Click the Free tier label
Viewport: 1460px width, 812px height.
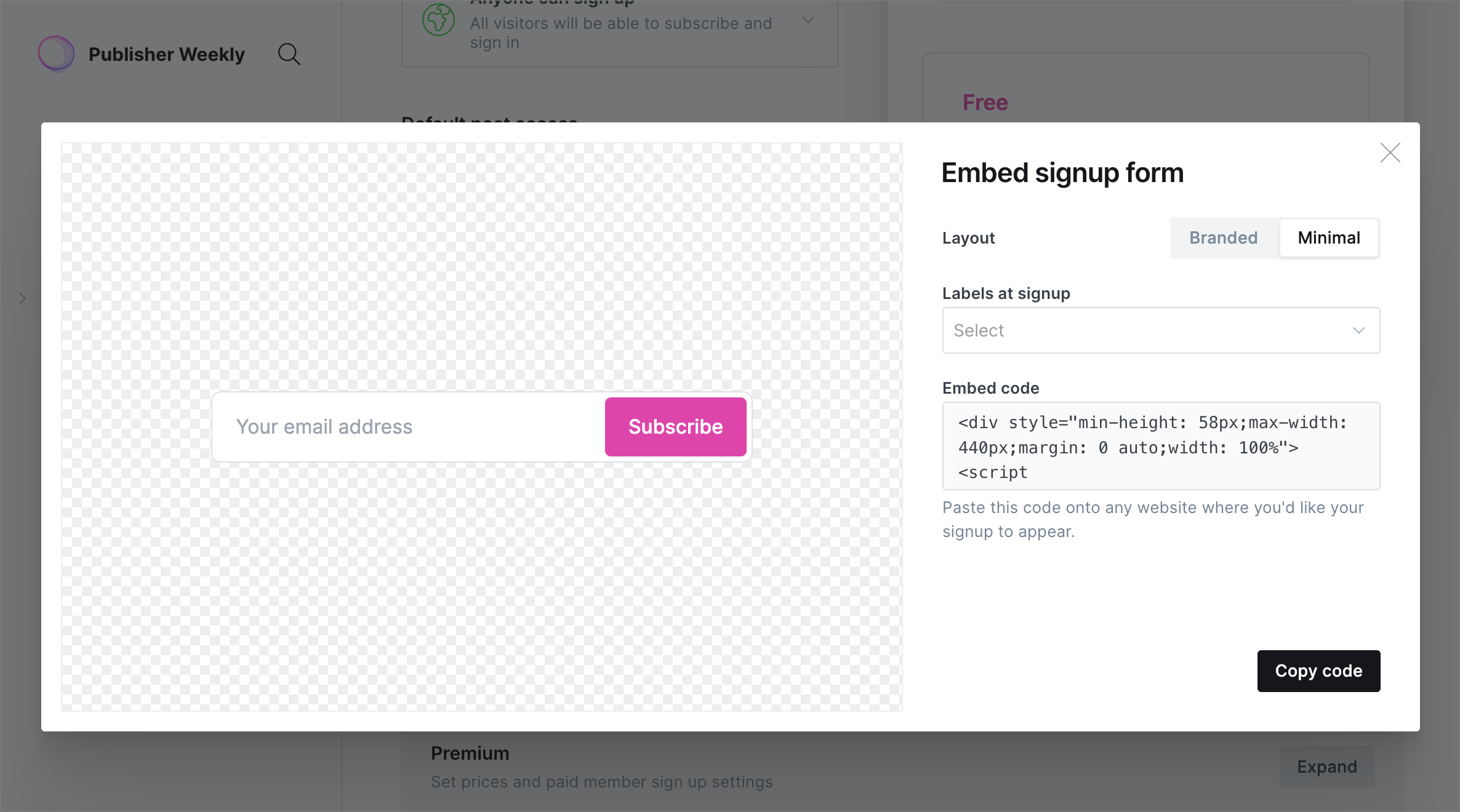pos(985,101)
